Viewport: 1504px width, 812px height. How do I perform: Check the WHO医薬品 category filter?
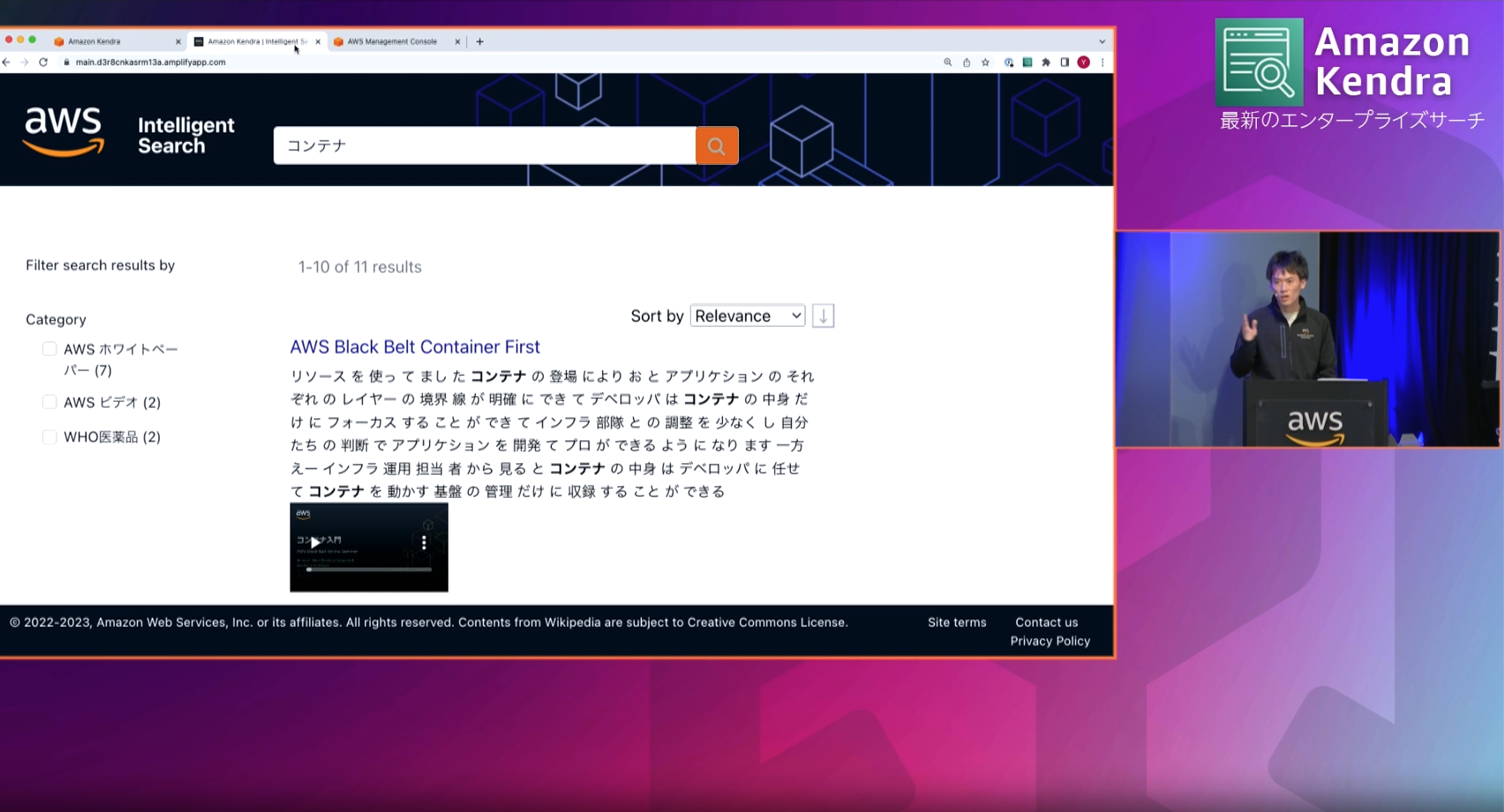pos(49,437)
